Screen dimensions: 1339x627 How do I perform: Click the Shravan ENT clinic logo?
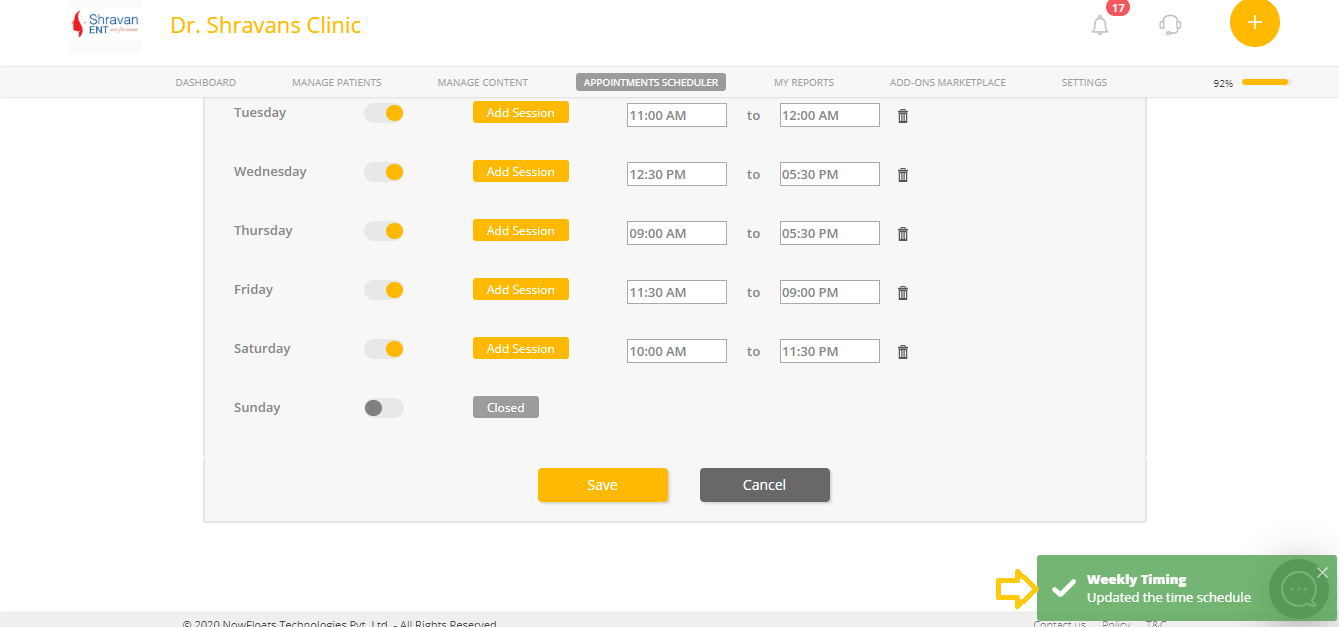pyautogui.click(x=104, y=26)
